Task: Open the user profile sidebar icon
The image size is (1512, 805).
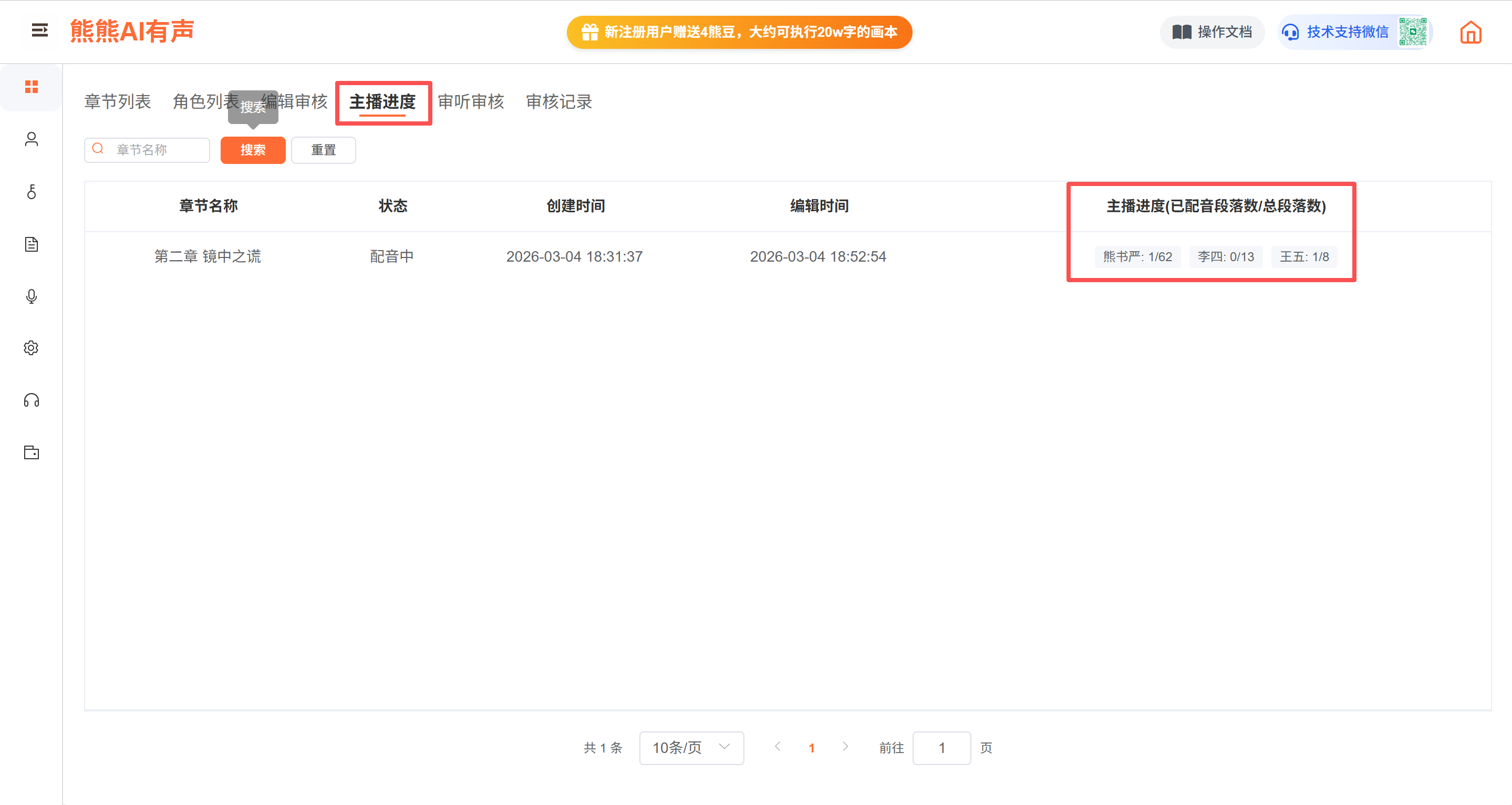Action: (31, 139)
